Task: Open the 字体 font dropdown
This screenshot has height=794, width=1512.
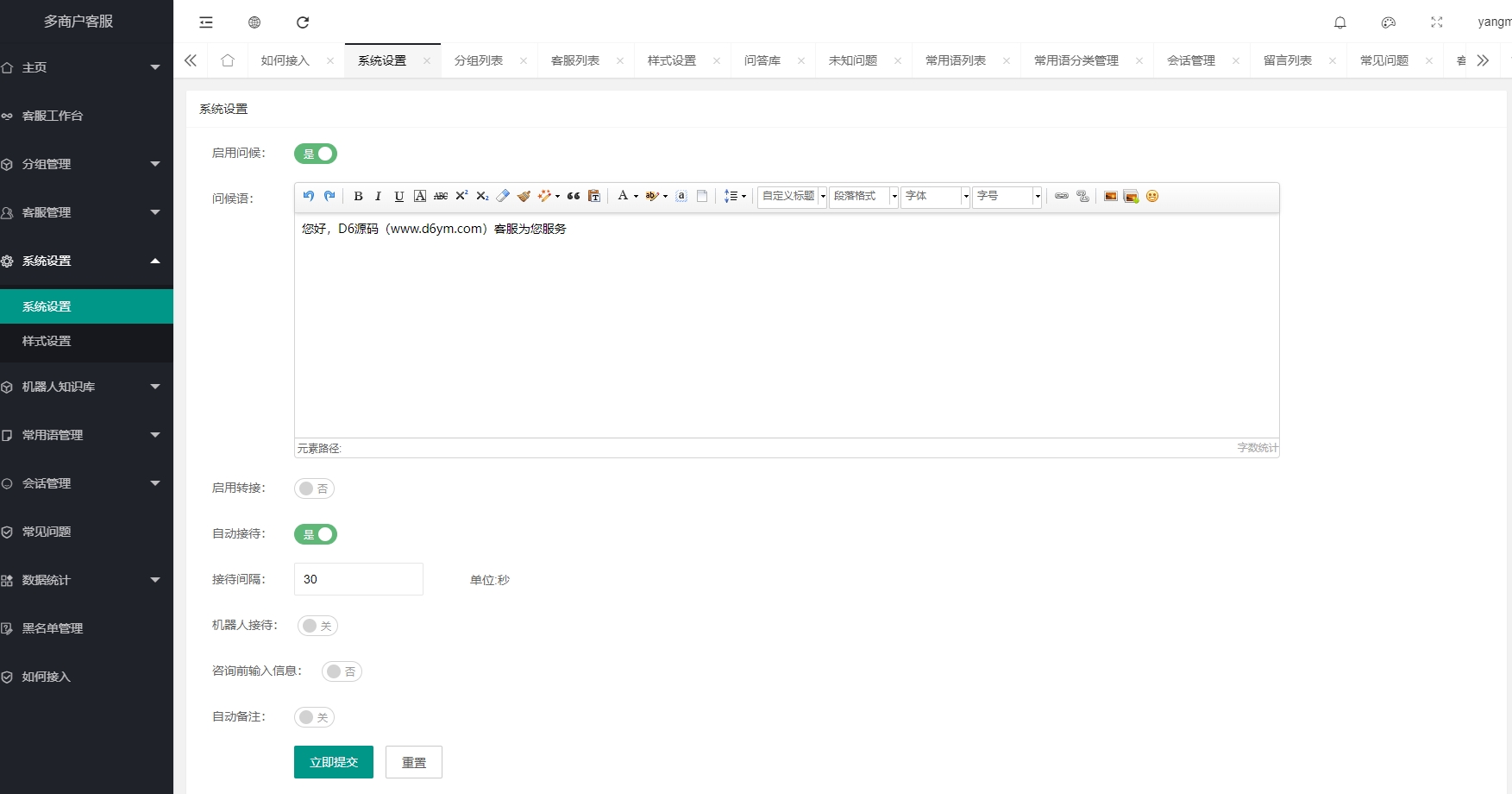Action: [935, 196]
